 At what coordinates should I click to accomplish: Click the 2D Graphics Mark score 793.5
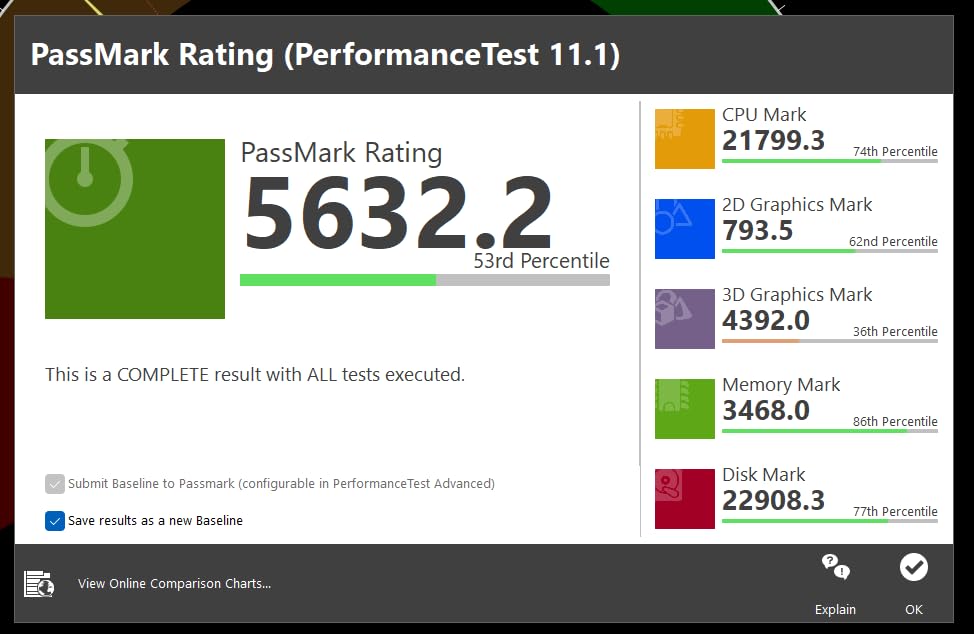pyautogui.click(x=758, y=230)
